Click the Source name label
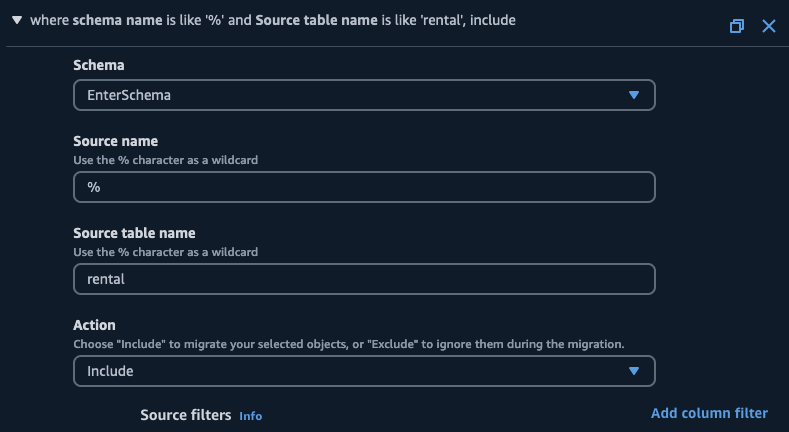The width and height of the screenshot is (789, 432). (x=116, y=141)
